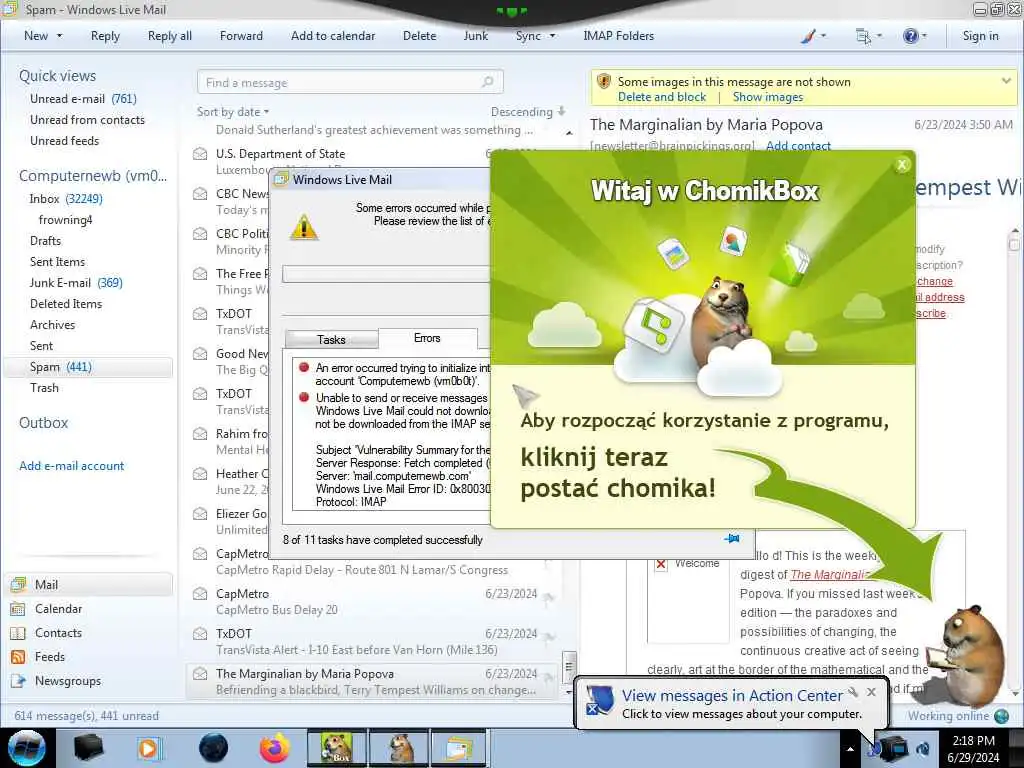Screen dimensions: 1024x768
Task: Open the Inbox folder
Action: click(66, 199)
